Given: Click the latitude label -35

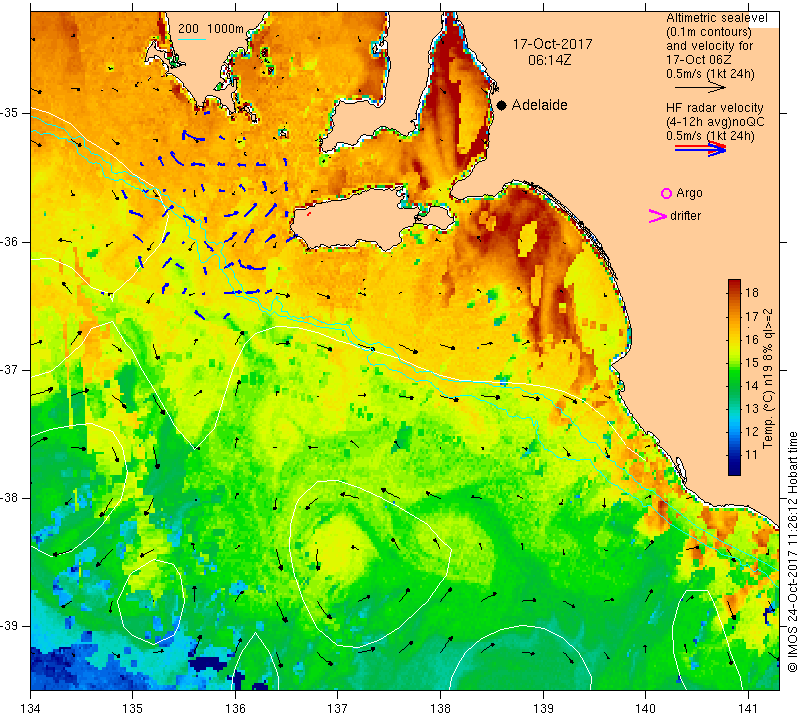Looking at the screenshot, I should [9, 113].
